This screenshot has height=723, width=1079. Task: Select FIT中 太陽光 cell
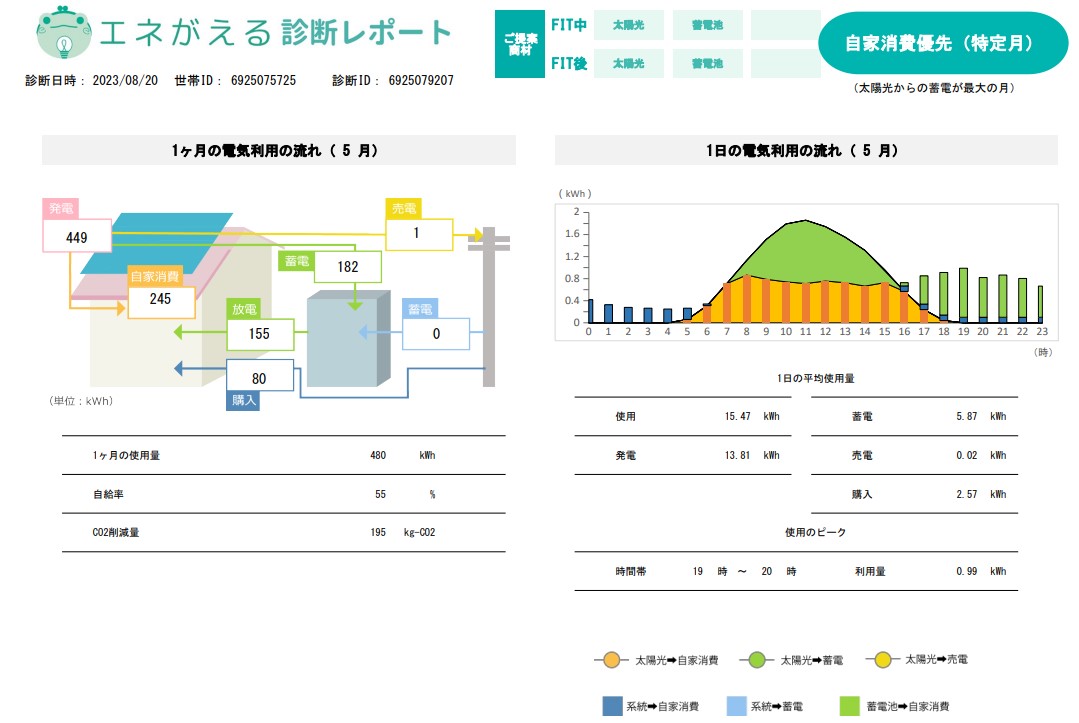[629, 25]
